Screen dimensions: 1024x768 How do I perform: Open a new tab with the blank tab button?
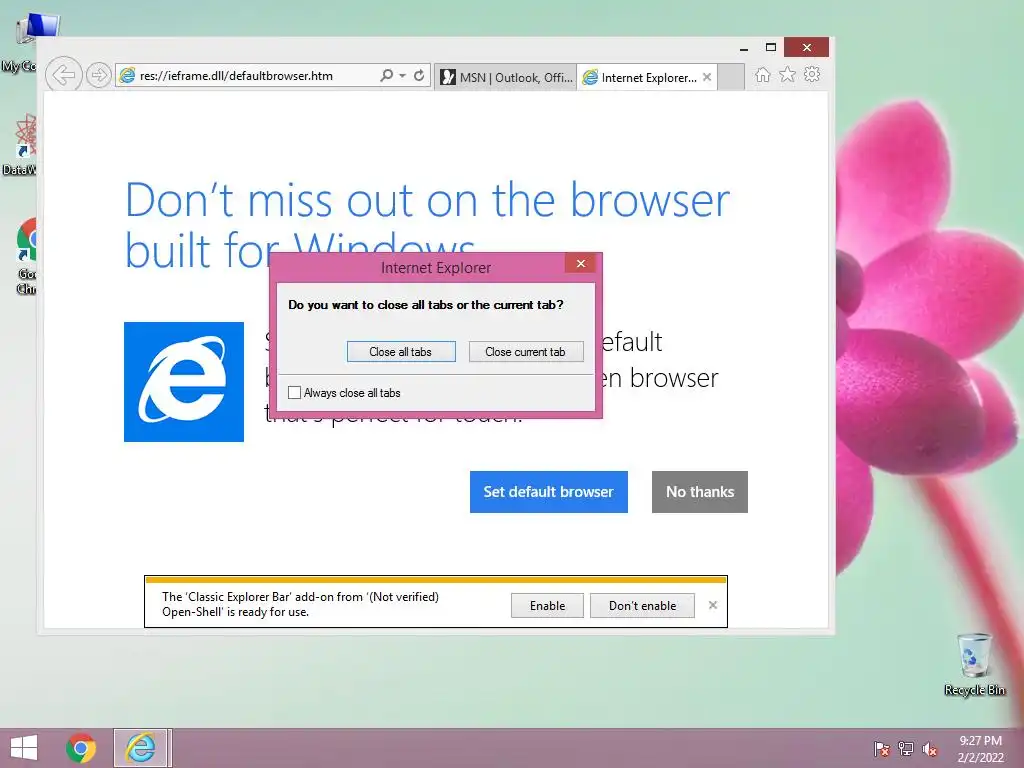click(x=731, y=77)
